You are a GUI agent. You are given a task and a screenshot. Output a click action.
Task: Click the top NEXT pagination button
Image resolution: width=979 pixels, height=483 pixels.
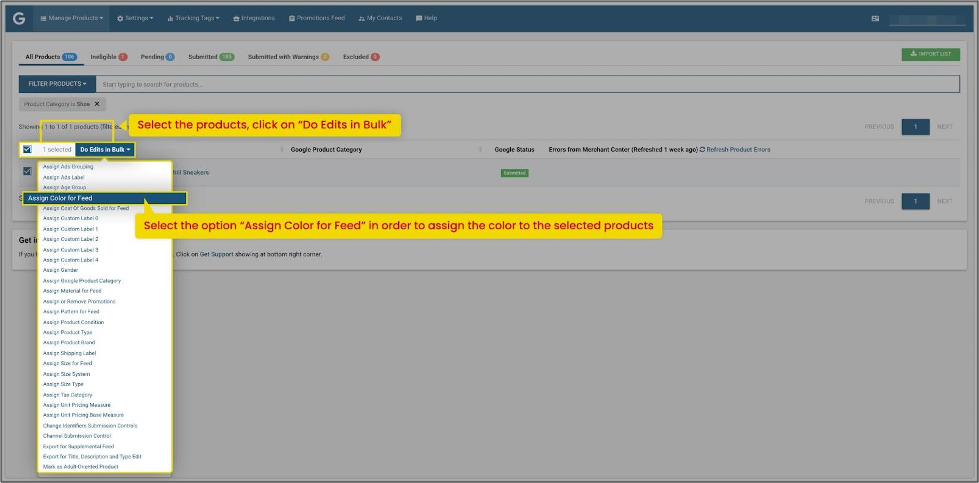pos(945,127)
